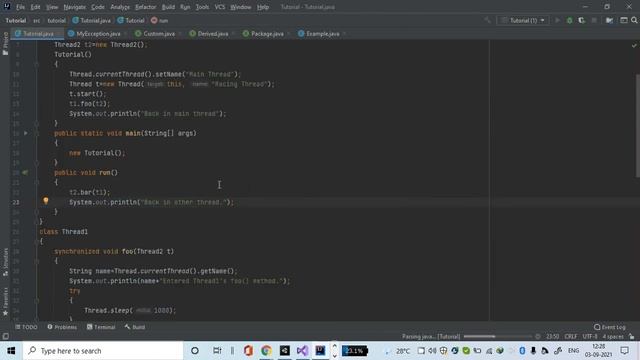Click the yellow intention light bulb
This screenshot has width=640, height=360.
point(46,201)
